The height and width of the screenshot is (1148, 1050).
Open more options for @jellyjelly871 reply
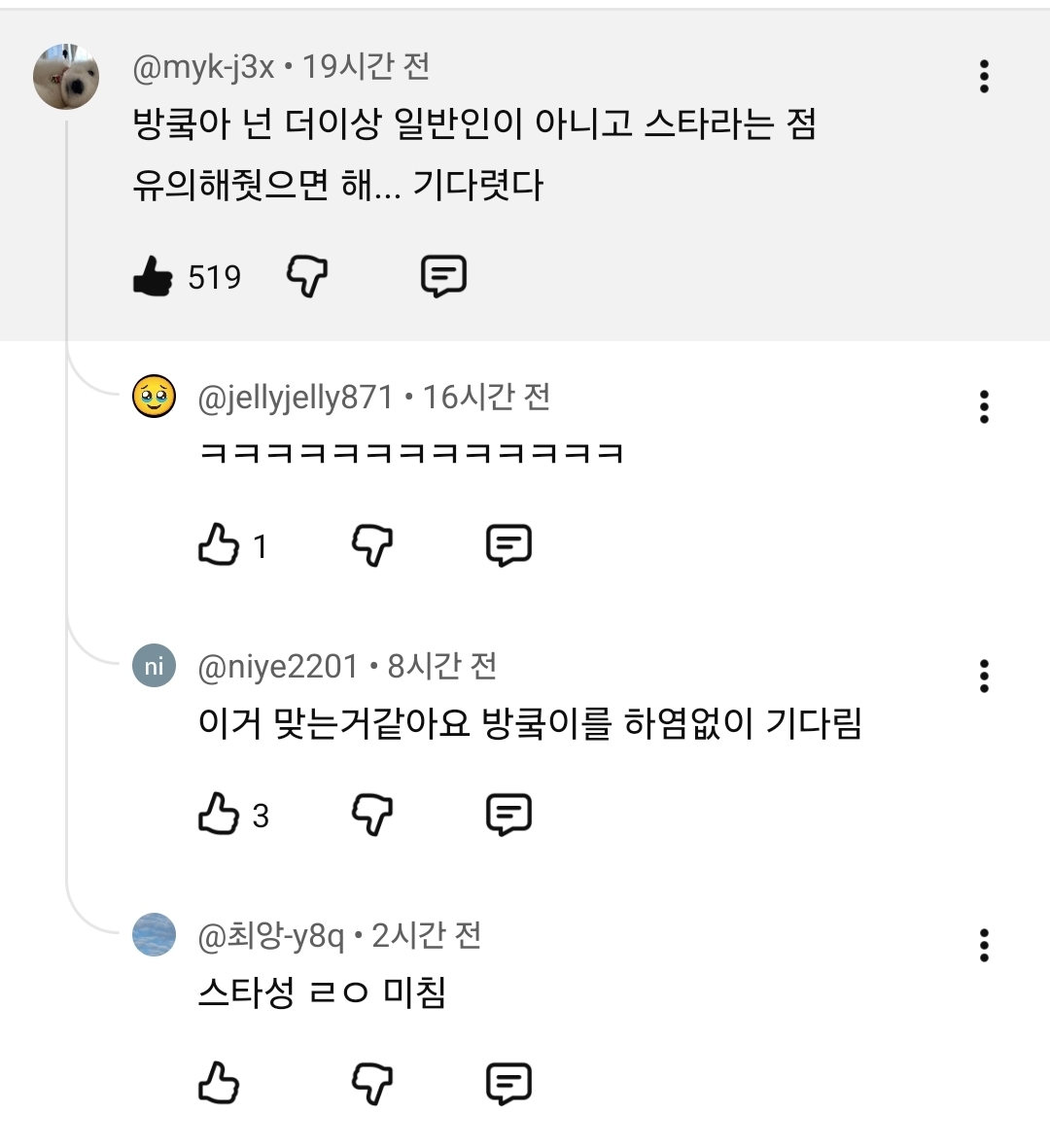(x=984, y=406)
